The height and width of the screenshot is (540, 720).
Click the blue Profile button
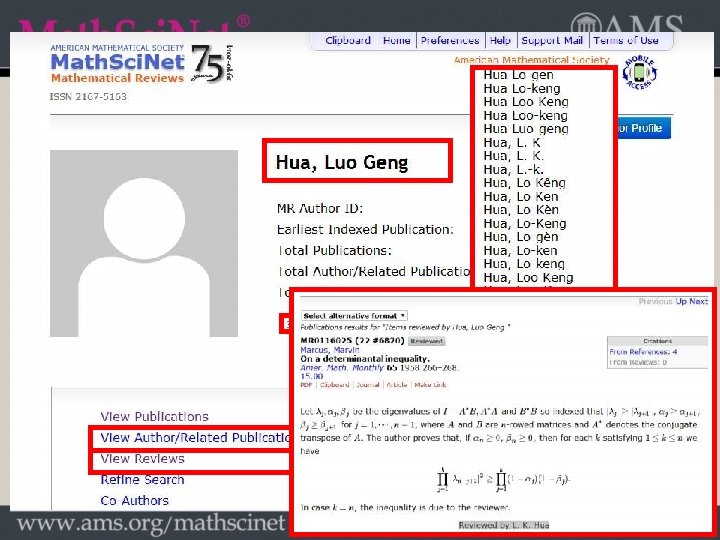[x=643, y=128]
